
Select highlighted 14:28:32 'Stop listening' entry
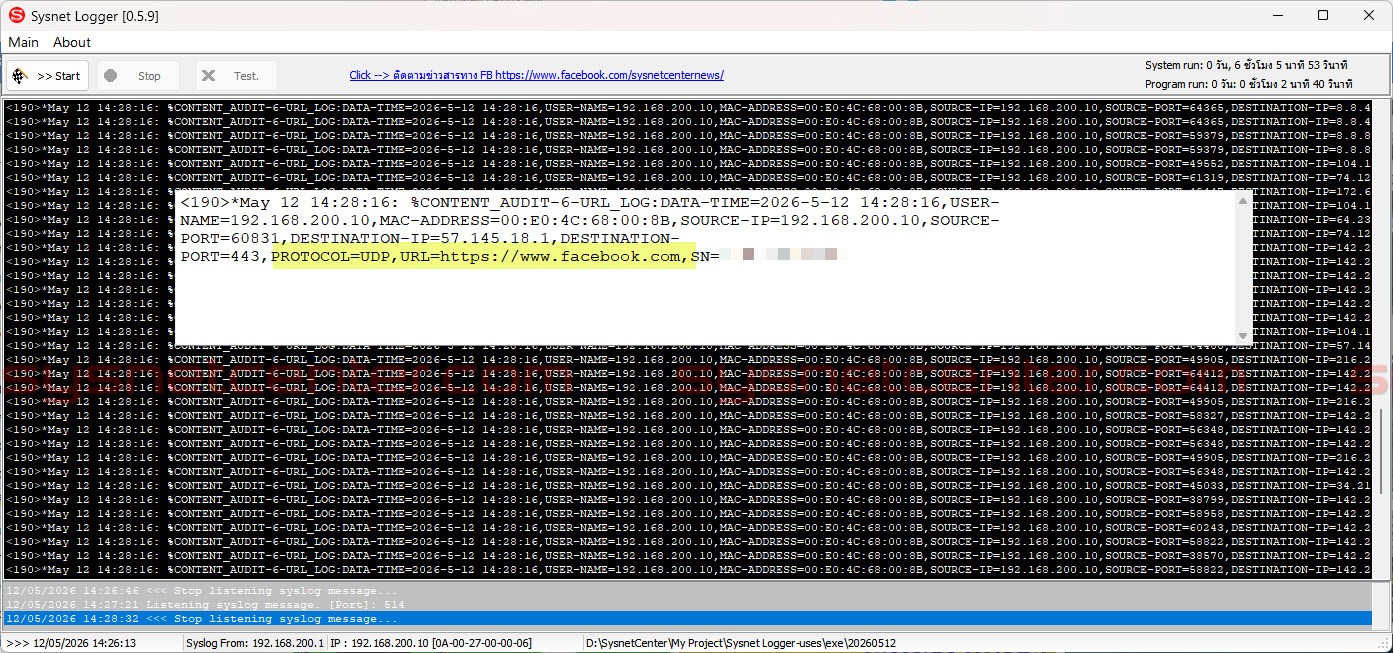(688, 619)
